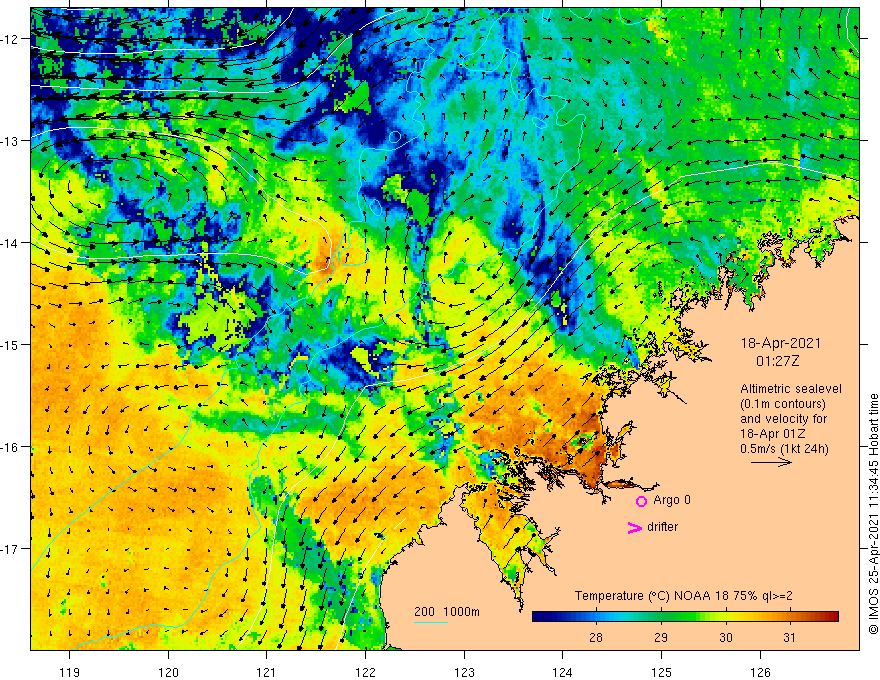The height and width of the screenshot is (680, 880).
Task: Click the 'drifter' legend label
Action: [x=662, y=527]
